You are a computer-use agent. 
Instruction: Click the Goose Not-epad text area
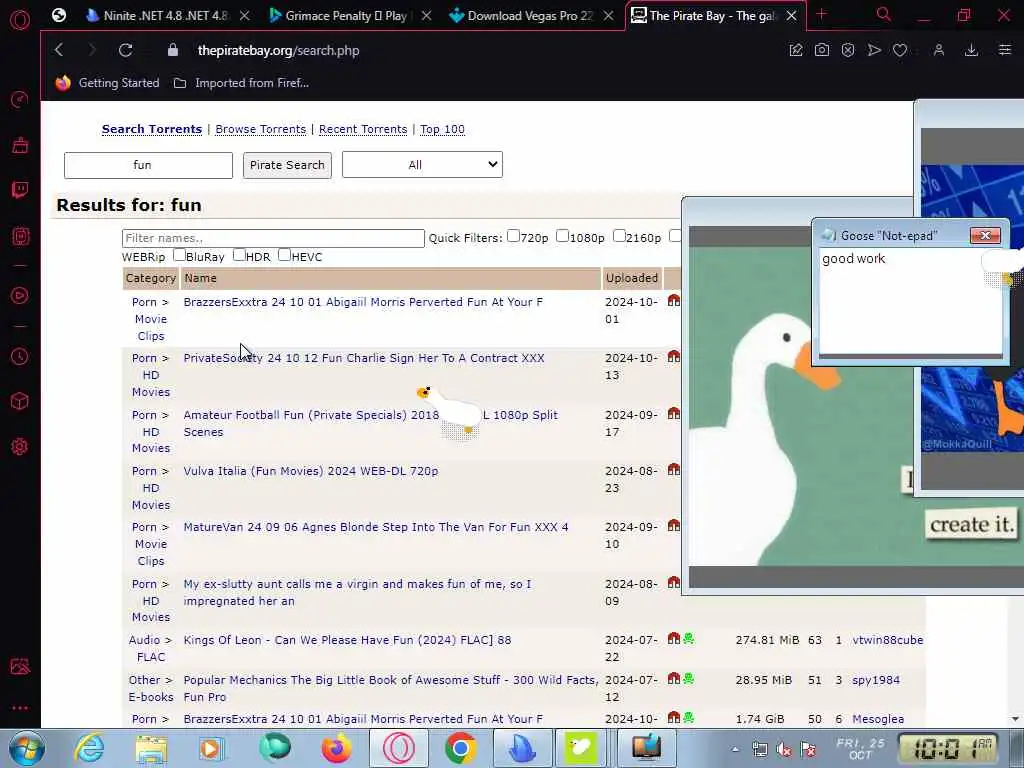(910, 300)
